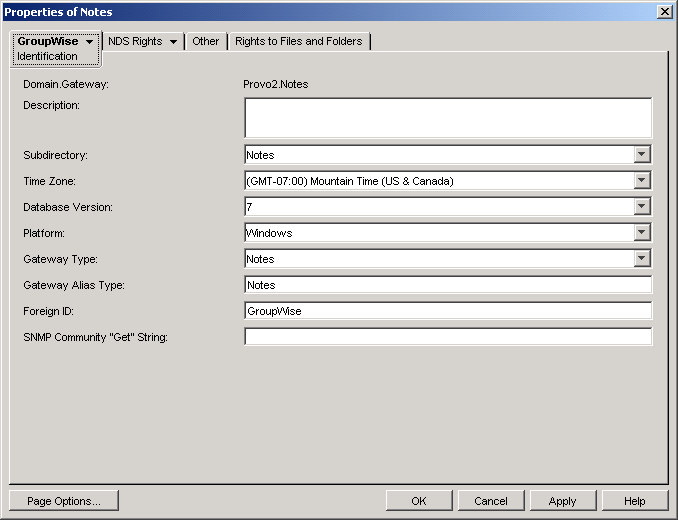The image size is (678, 520).
Task: Click the Description label
Action: coord(51,105)
